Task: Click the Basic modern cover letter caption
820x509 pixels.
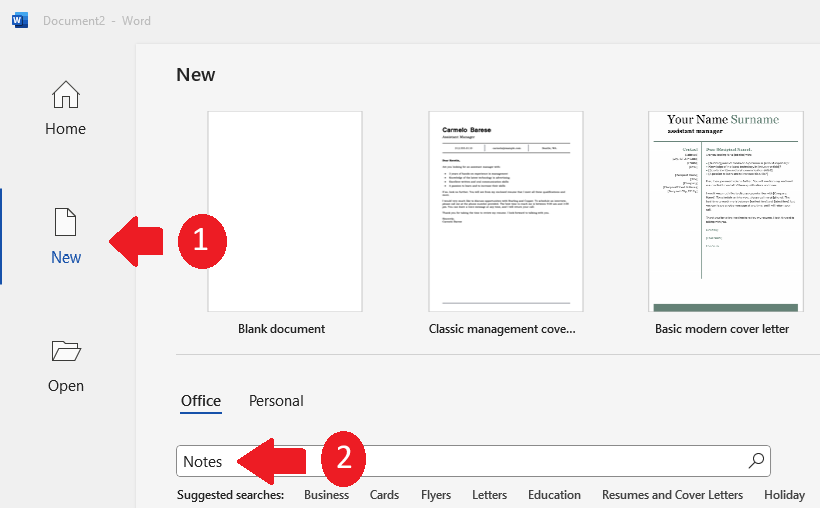Action: point(722,329)
